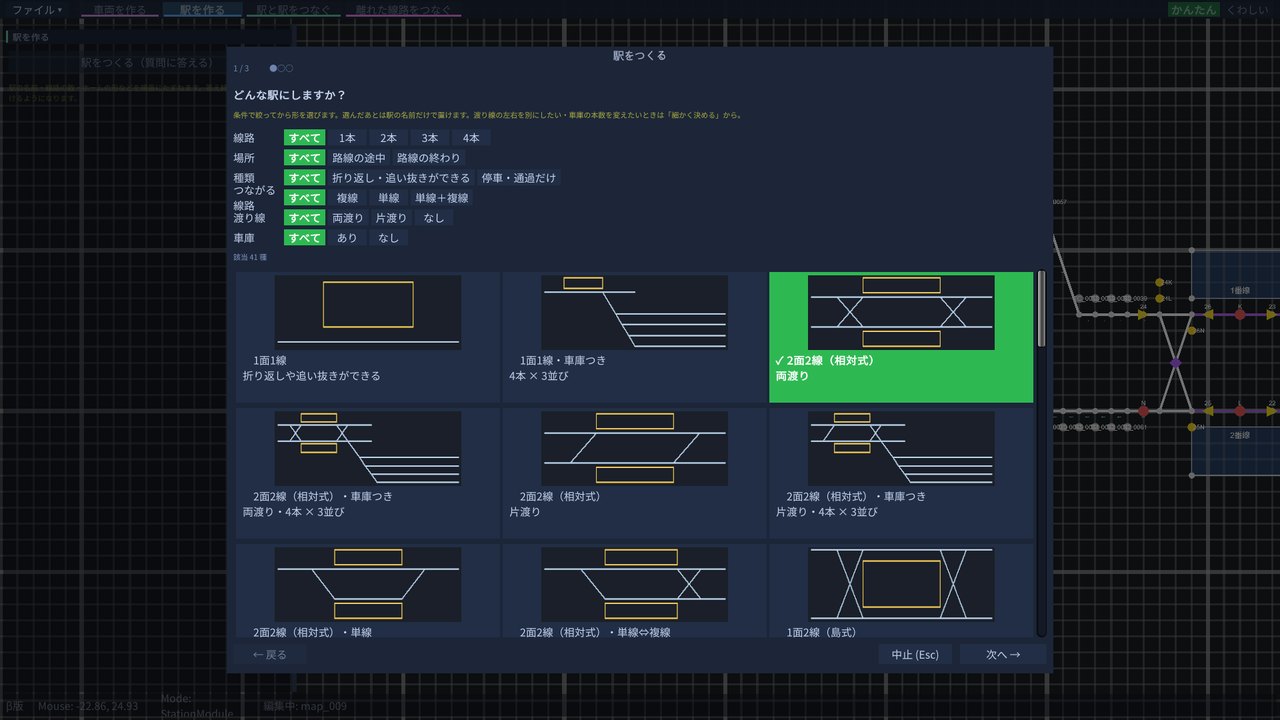
Task: Filter 線路 by 2本
Action: point(388,138)
